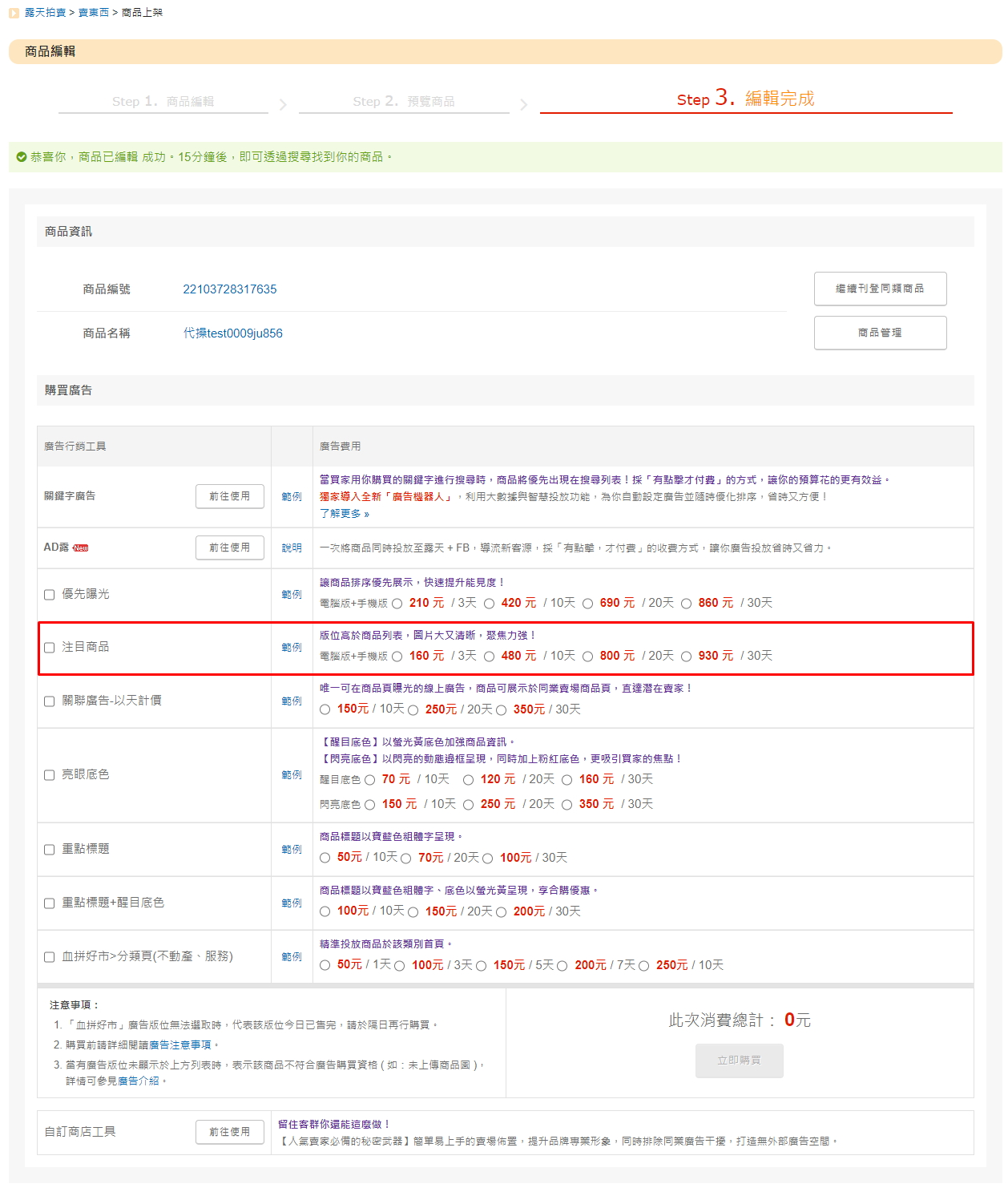Screen dimensions: 1008x1192
Task: Tick the 注目商品 checkbox
Action: point(50,648)
